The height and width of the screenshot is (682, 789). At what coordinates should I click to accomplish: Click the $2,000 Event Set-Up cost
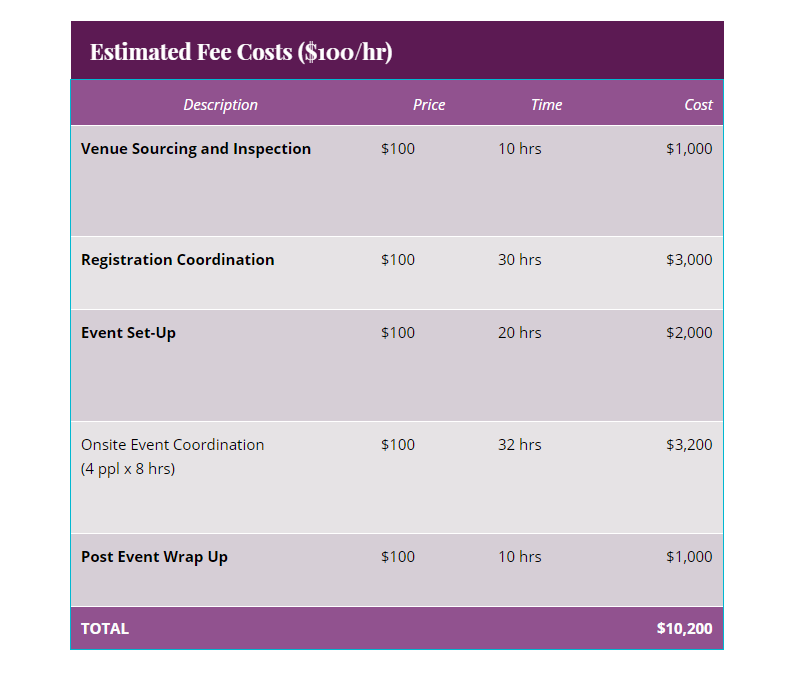pyautogui.click(x=689, y=333)
